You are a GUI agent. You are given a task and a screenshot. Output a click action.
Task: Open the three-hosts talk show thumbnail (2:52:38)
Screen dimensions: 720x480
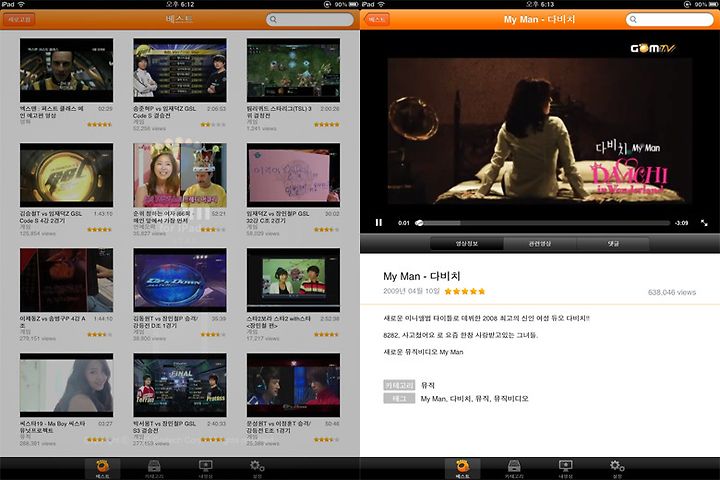(x=293, y=280)
